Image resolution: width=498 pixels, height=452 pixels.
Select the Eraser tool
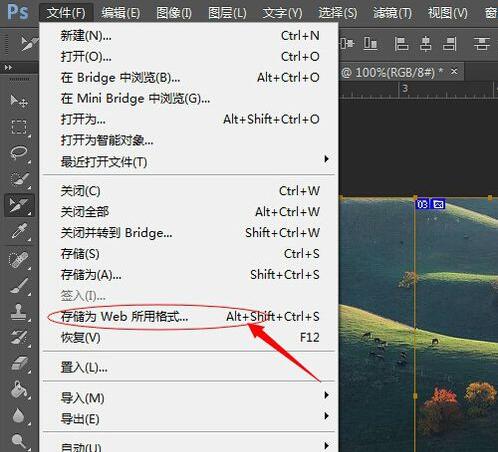point(19,363)
